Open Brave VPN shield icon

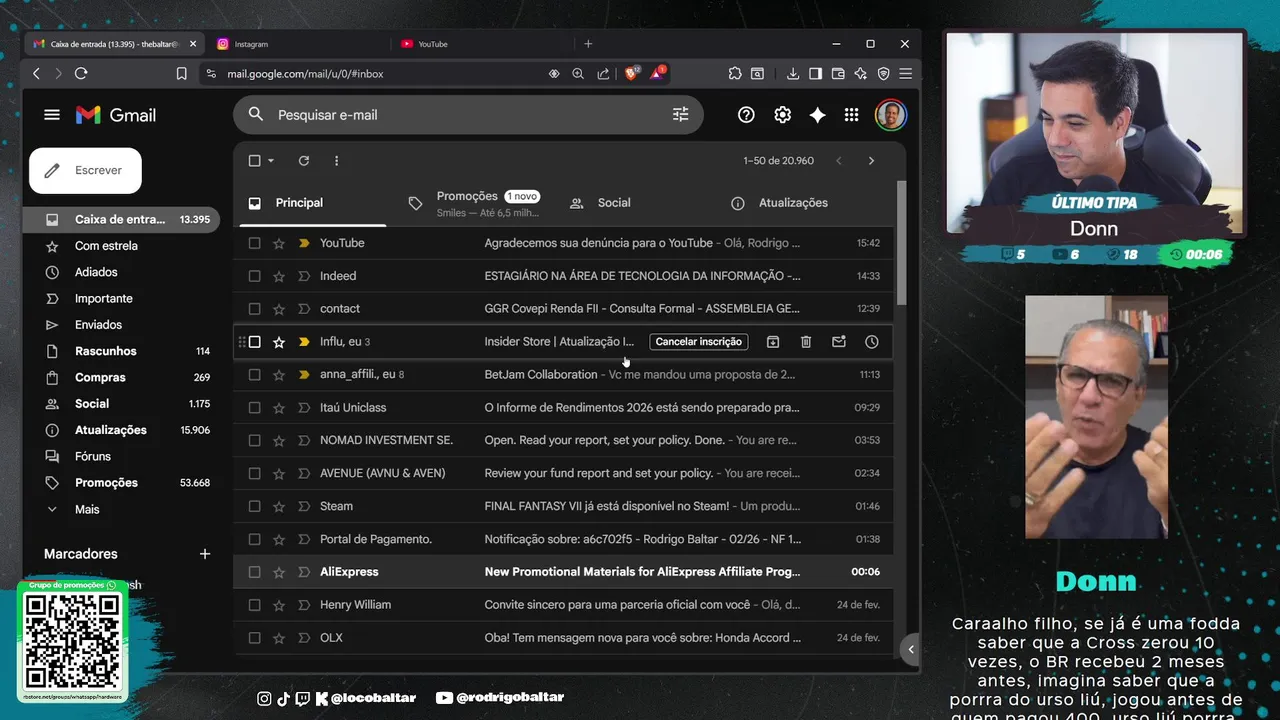tap(883, 73)
